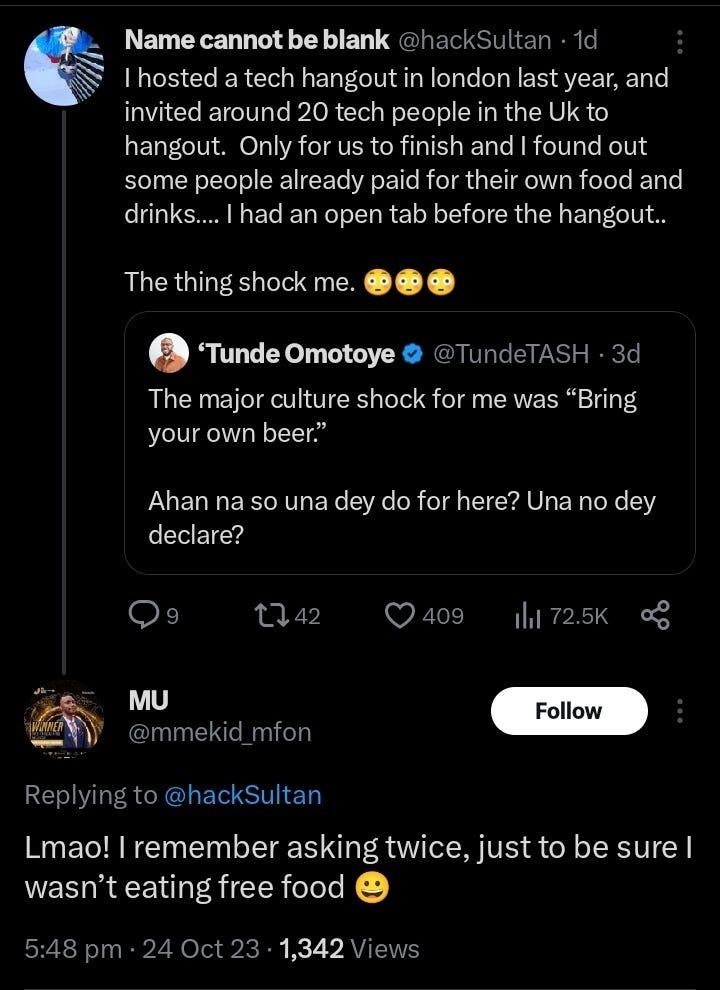720x990 pixels.
Task: Open the post view analytics icon
Action: click(527, 616)
